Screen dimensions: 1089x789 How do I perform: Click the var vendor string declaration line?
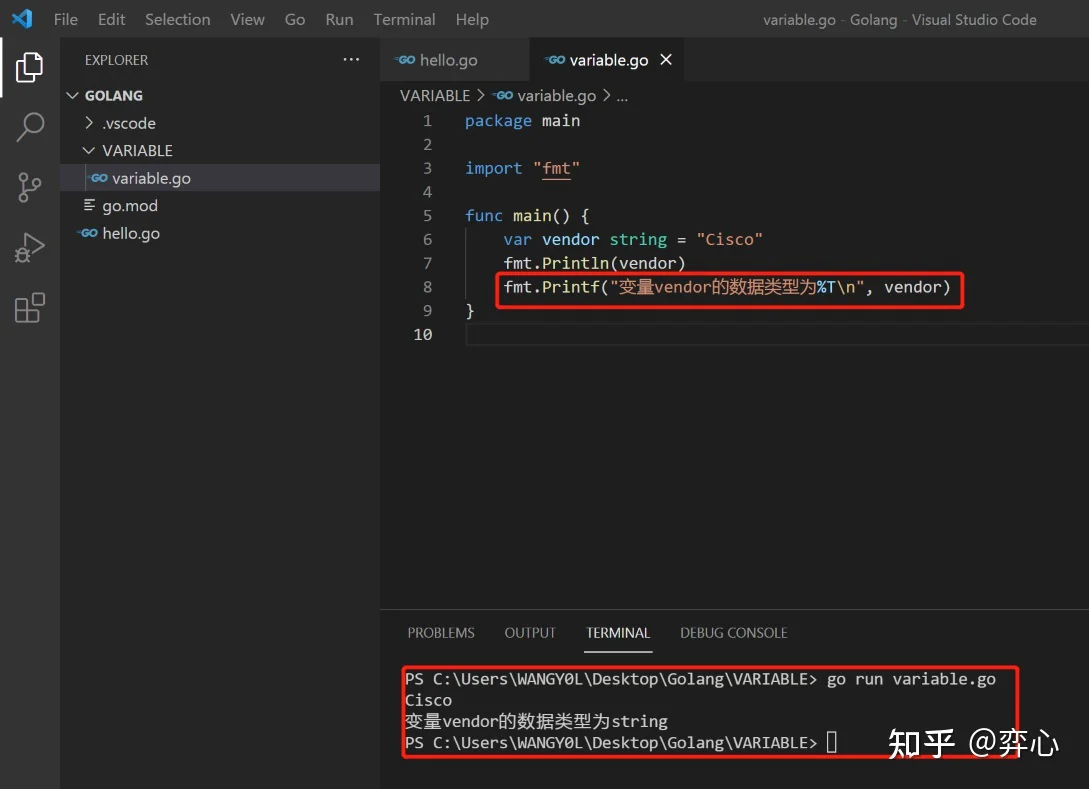pos(633,240)
